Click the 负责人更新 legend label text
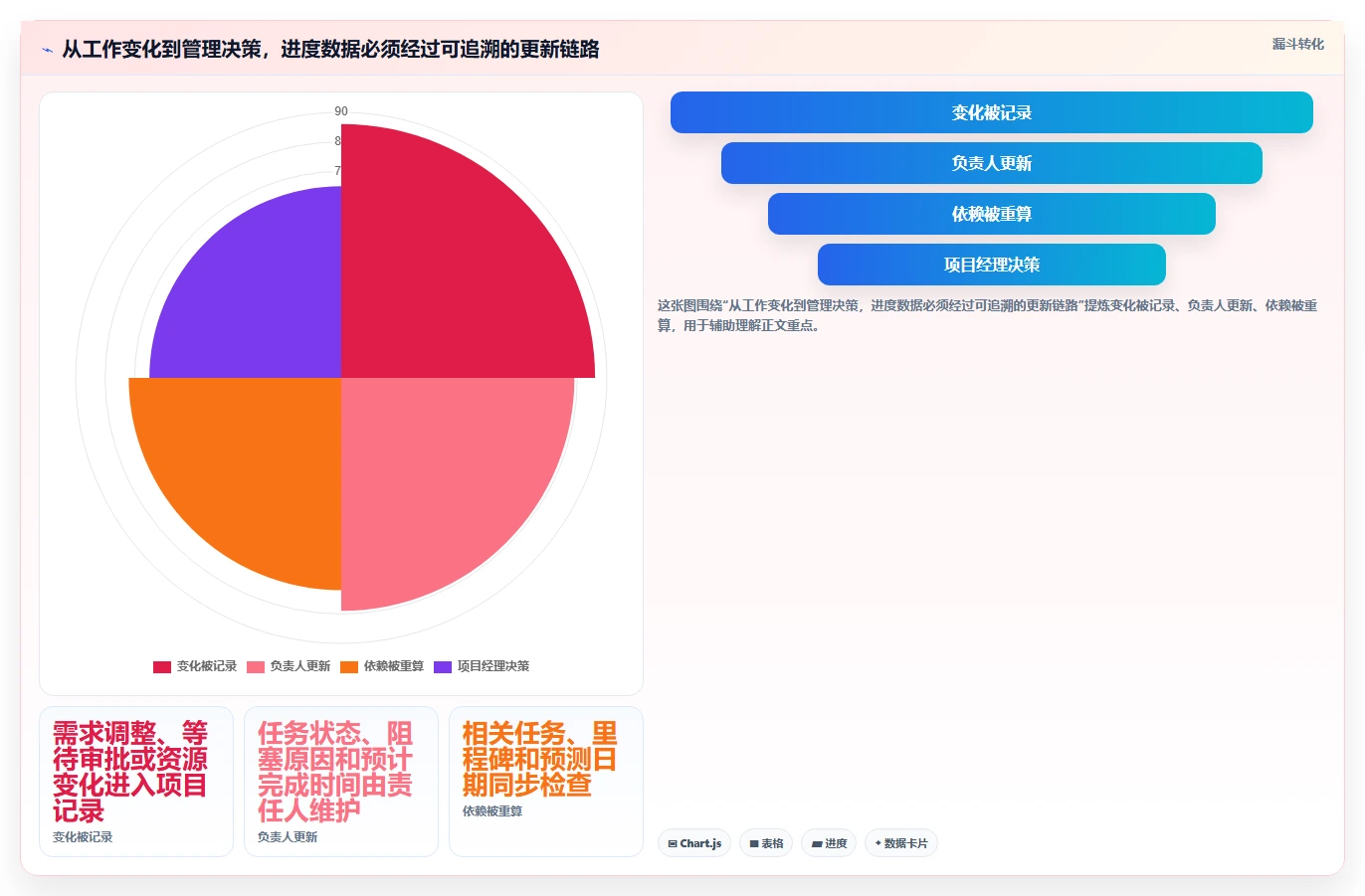The height and width of the screenshot is (896, 1365). [300, 666]
